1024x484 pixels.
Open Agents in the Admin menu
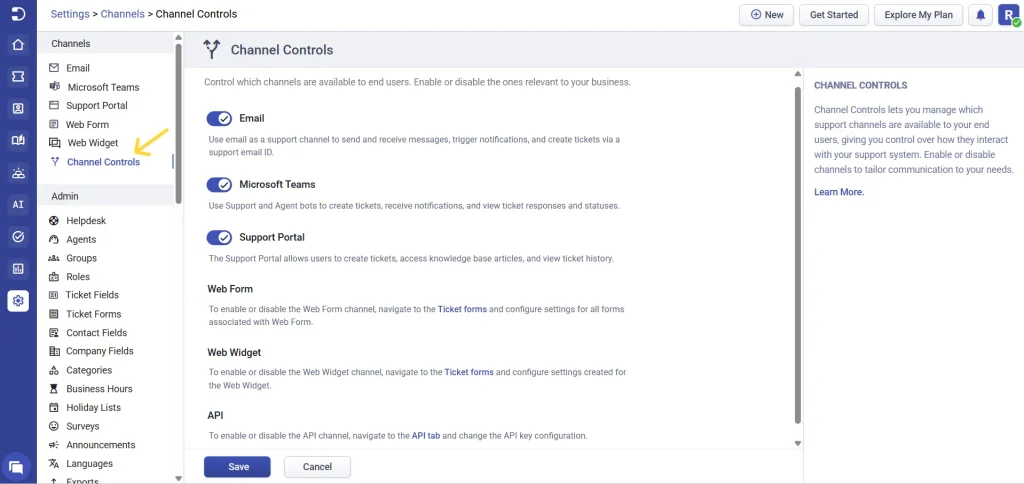(x=81, y=240)
